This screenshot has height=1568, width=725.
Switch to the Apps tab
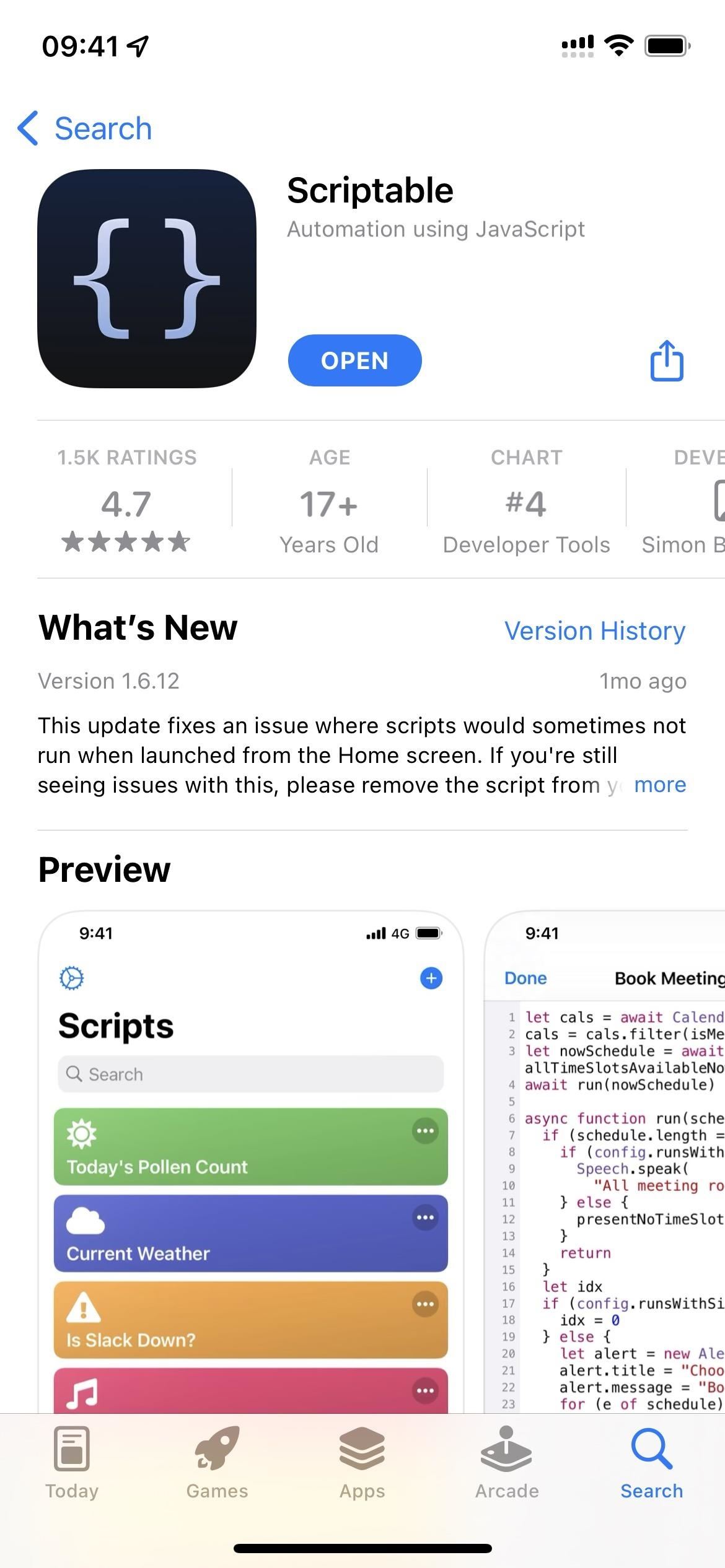coord(362,1463)
